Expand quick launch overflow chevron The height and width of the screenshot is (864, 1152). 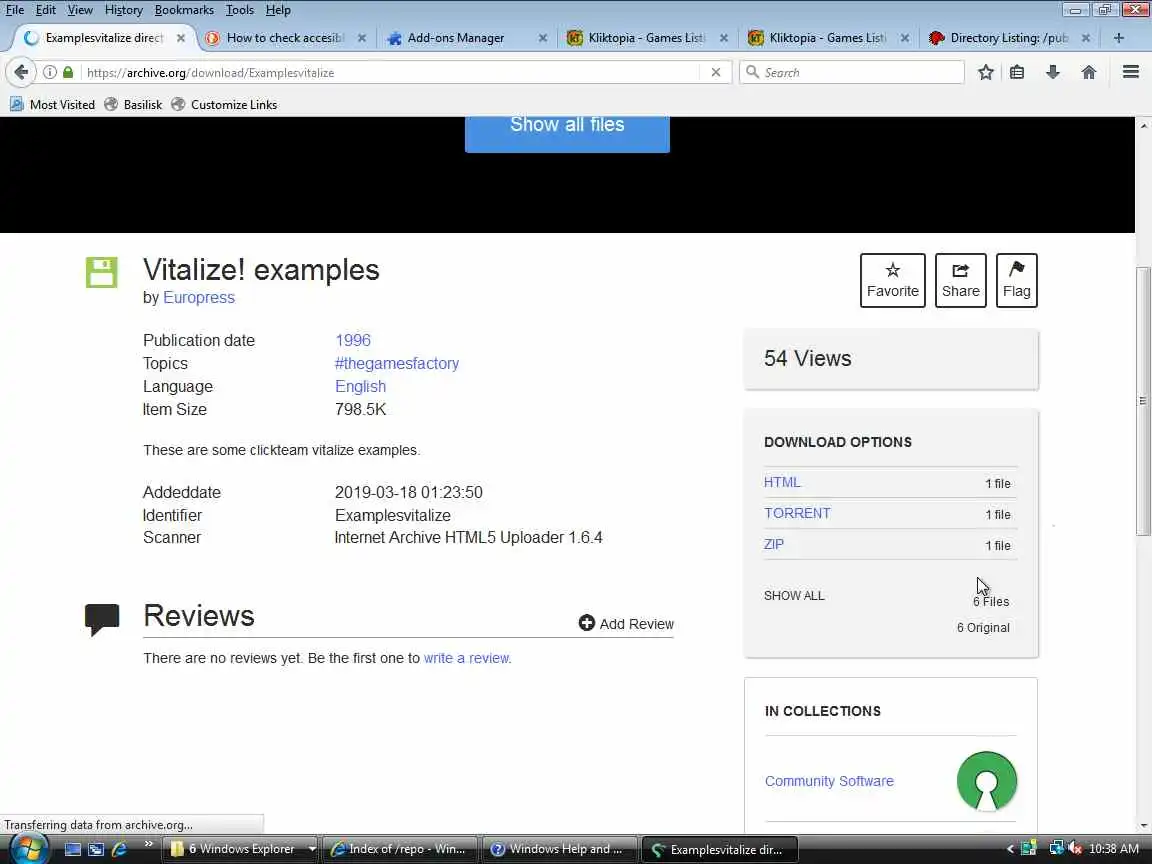tap(148, 843)
